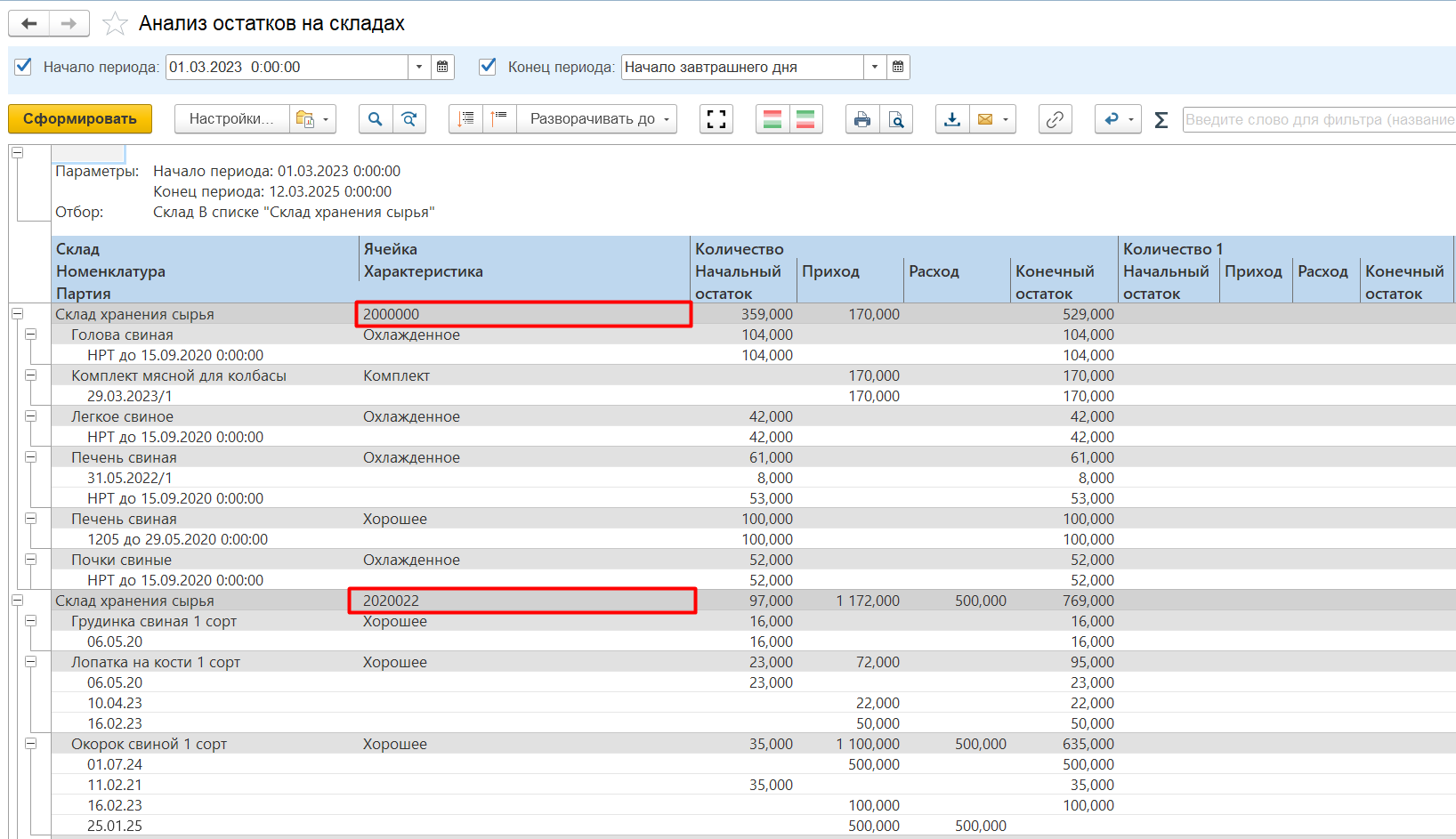Click the chain link icon

pyautogui.click(x=1055, y=119)
